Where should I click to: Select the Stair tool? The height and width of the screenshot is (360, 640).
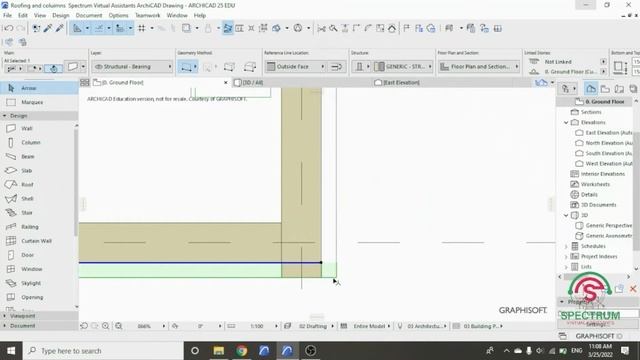37,213
